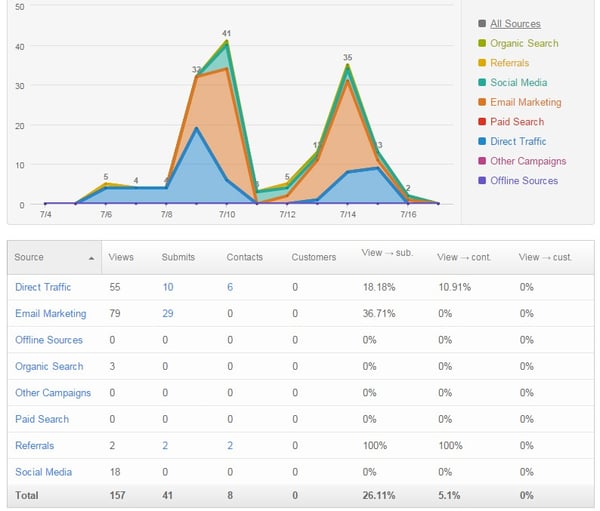Viewport: 600px width, 511px height.
Task: Sort by Source column arrow
Action: [91, 258]
